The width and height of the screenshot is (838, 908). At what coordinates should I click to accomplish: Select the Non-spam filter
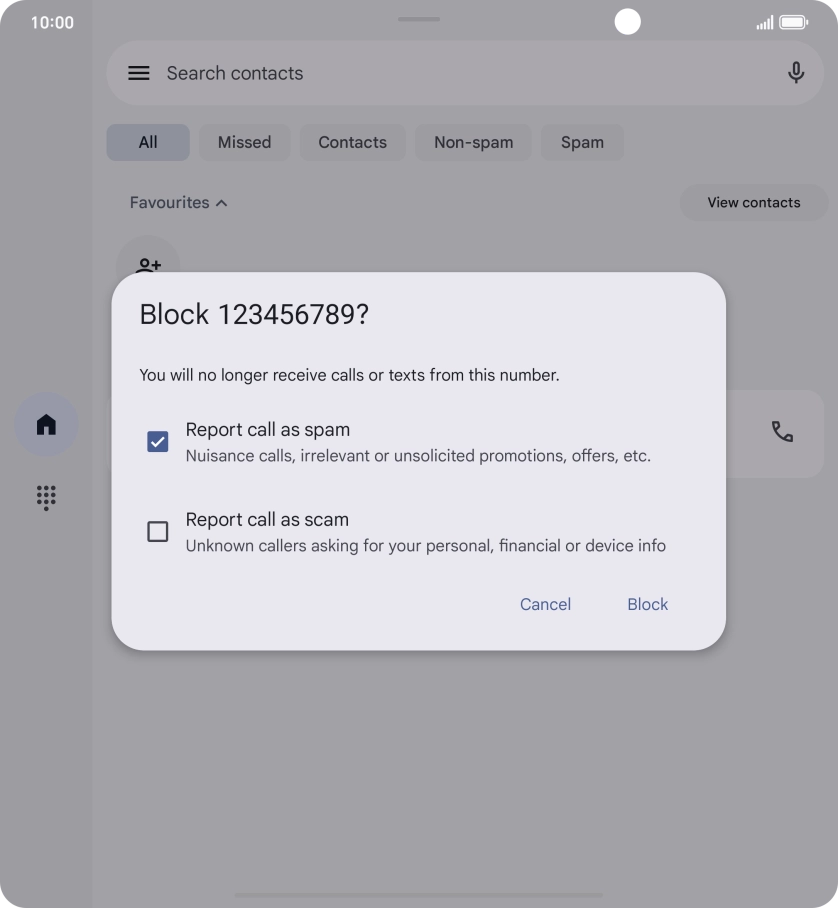click(x=472, y=142)
